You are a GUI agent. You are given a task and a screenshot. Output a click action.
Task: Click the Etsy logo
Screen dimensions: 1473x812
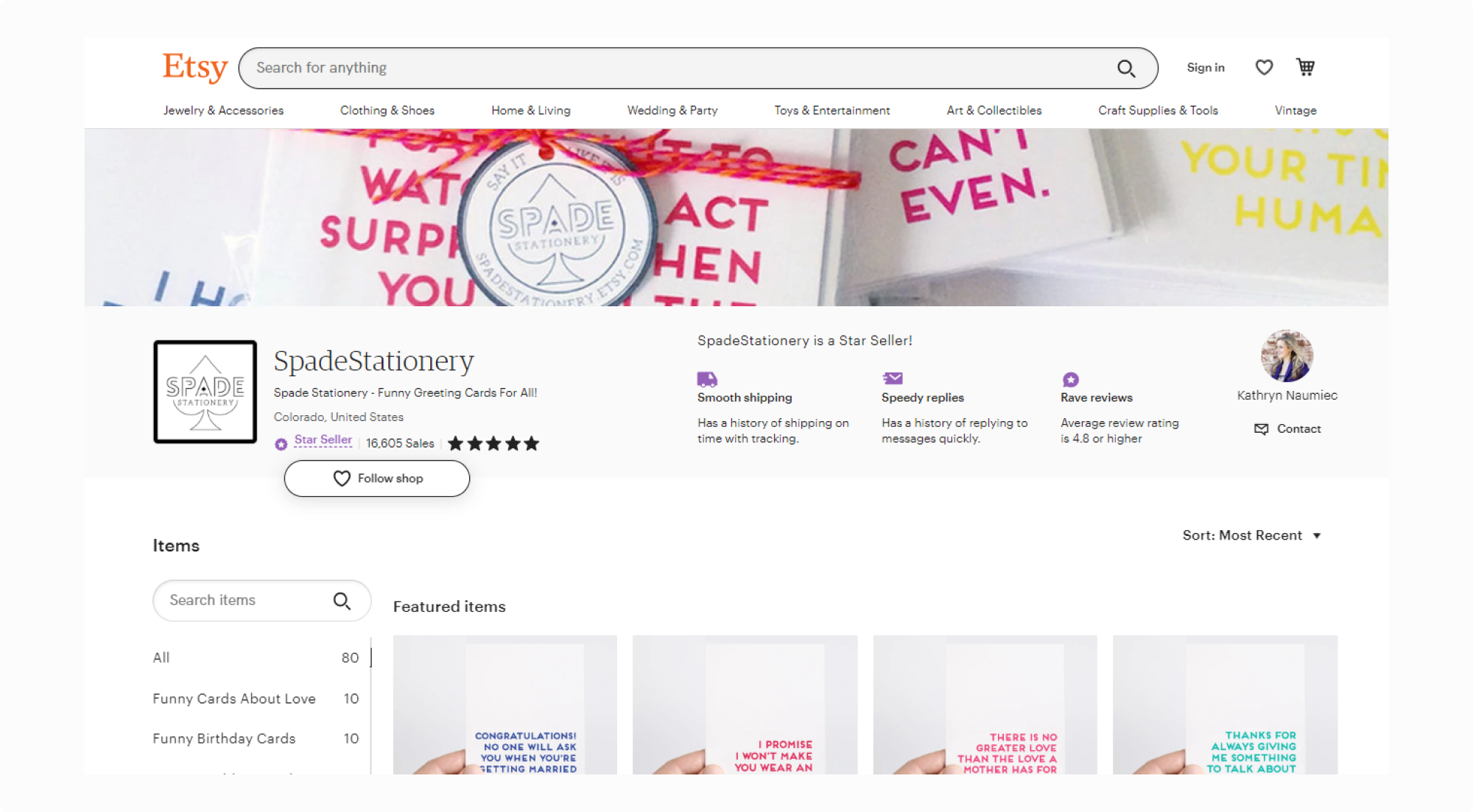coord(195,68)
